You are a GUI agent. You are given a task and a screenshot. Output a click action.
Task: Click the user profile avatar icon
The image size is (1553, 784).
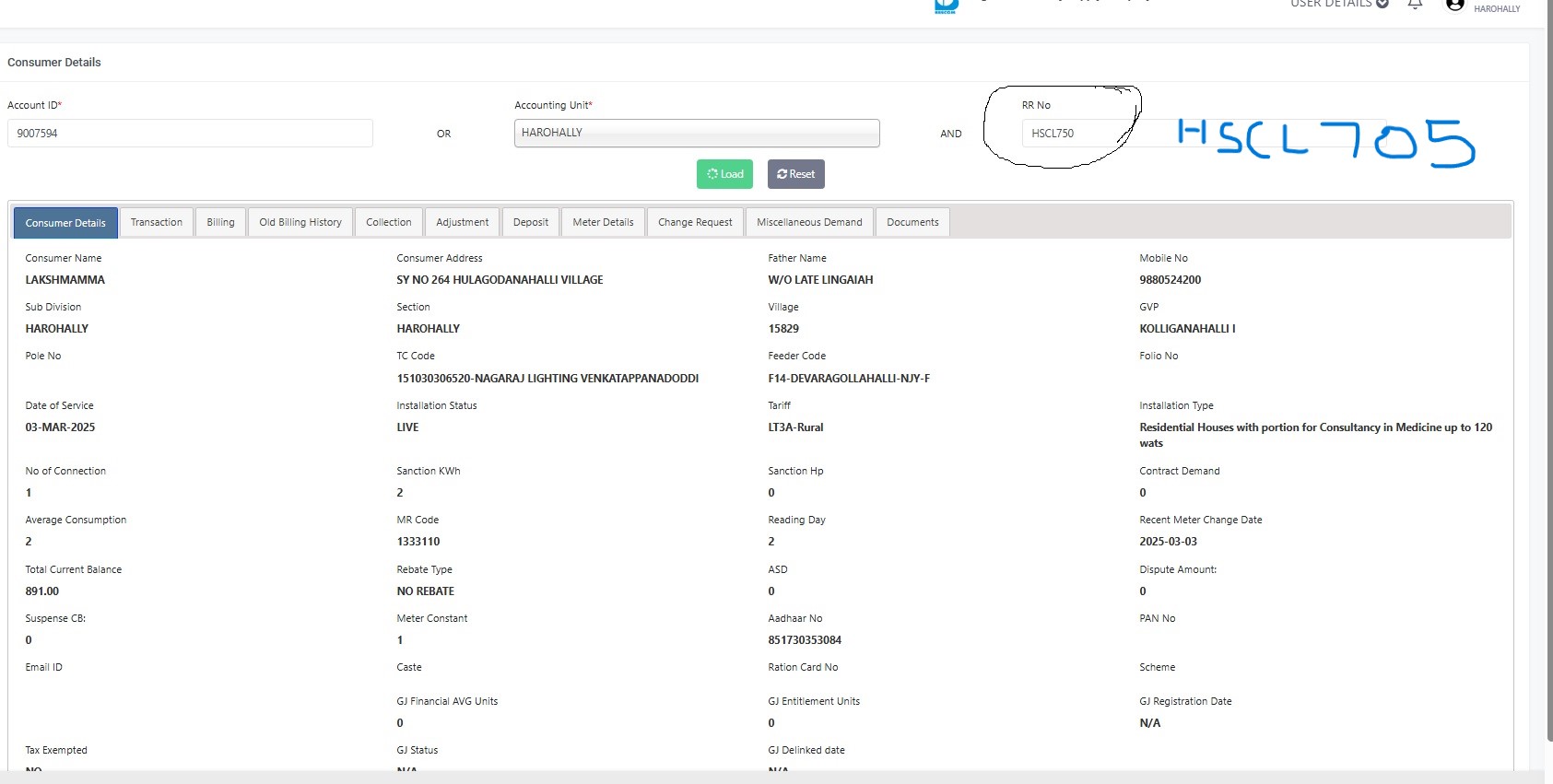point(1454,6)
